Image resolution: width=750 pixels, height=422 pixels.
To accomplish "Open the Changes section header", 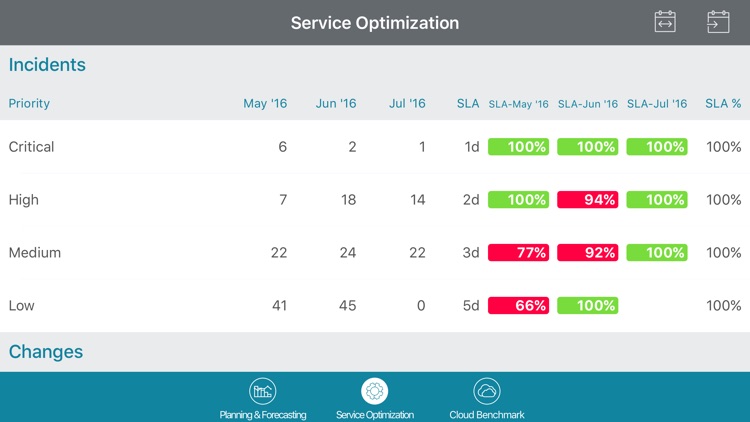I will point(46,352).
